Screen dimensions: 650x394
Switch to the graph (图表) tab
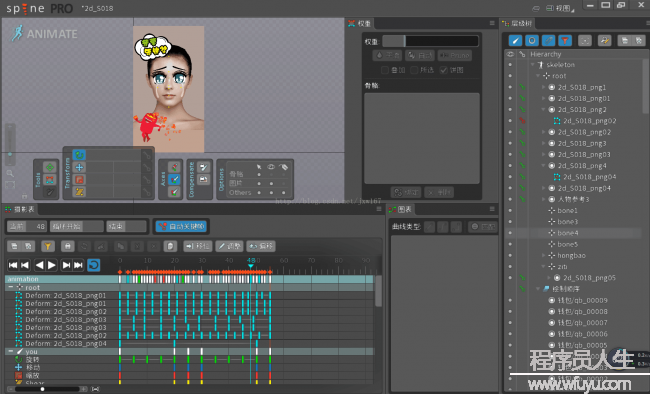pos(400,209)
